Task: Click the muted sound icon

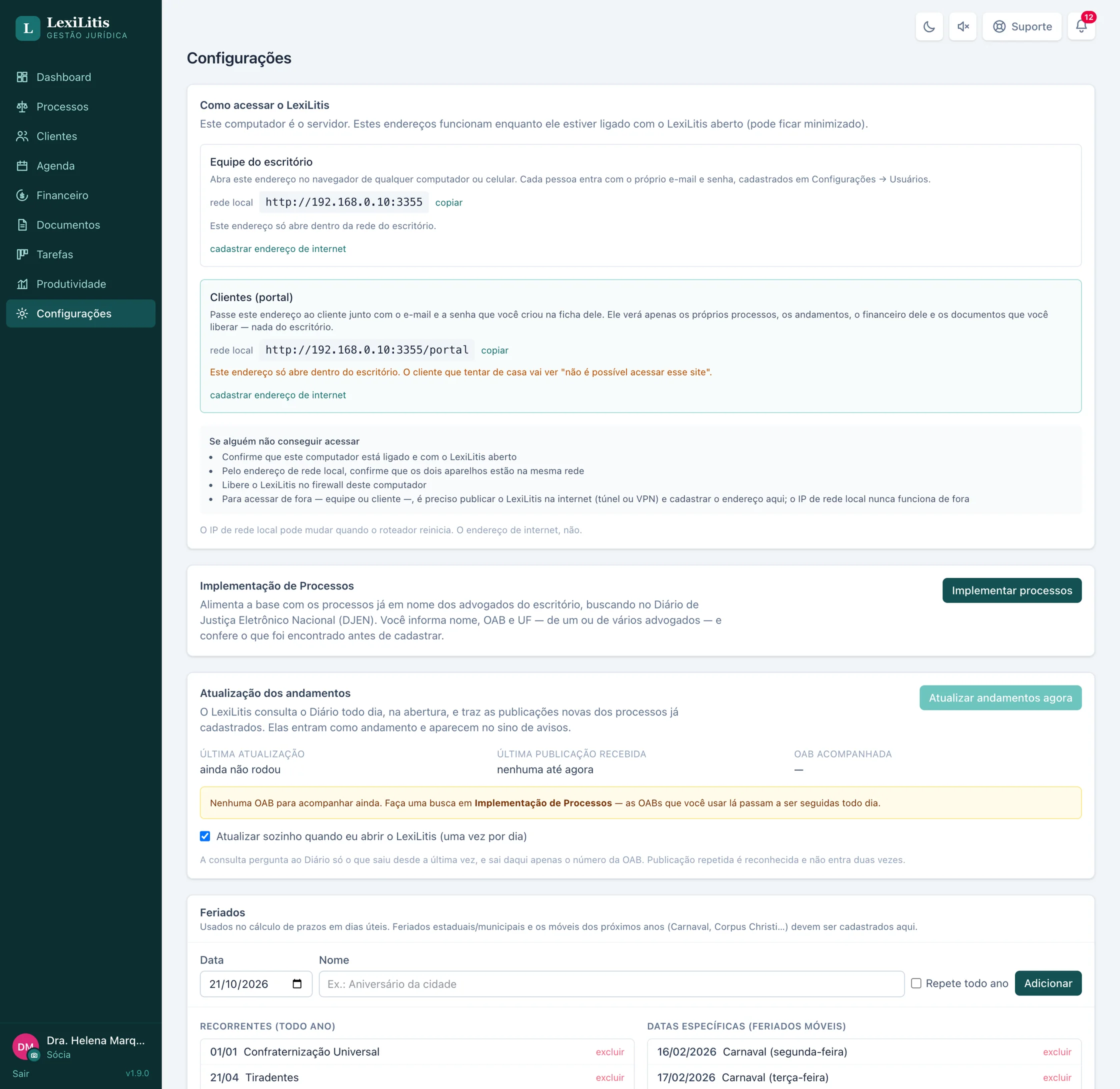Action: [x=962, y=26]
